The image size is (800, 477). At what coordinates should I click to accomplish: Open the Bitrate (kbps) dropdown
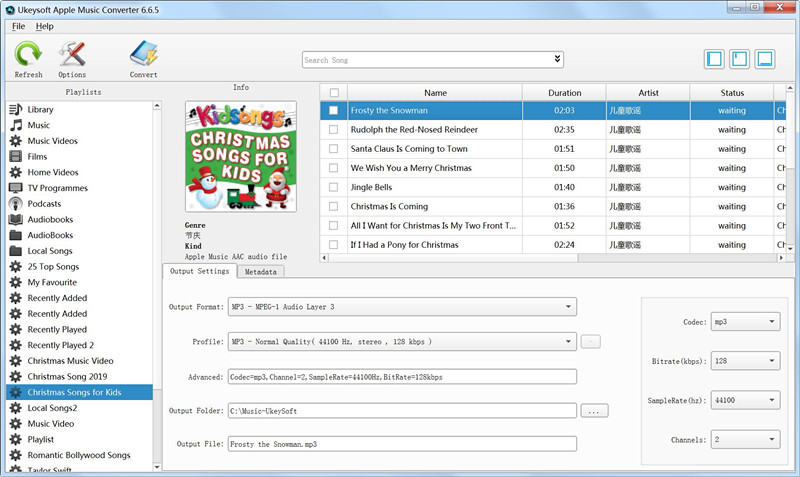pyautogui.click(x=745, y=361)
